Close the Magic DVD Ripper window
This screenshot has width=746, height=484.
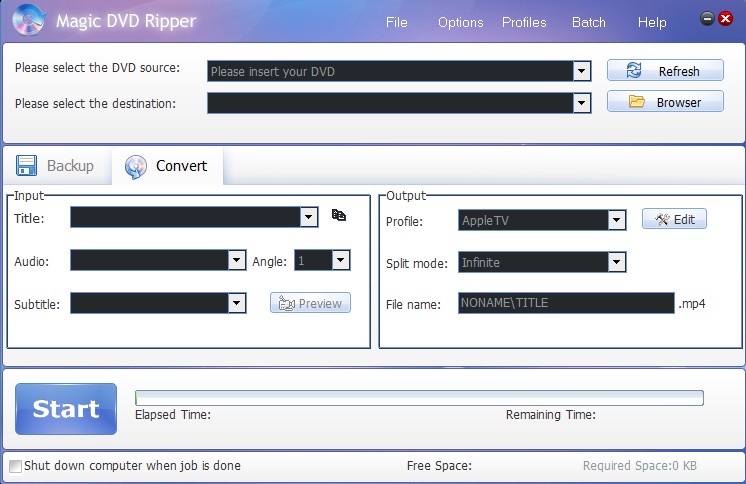click(726, 19)
